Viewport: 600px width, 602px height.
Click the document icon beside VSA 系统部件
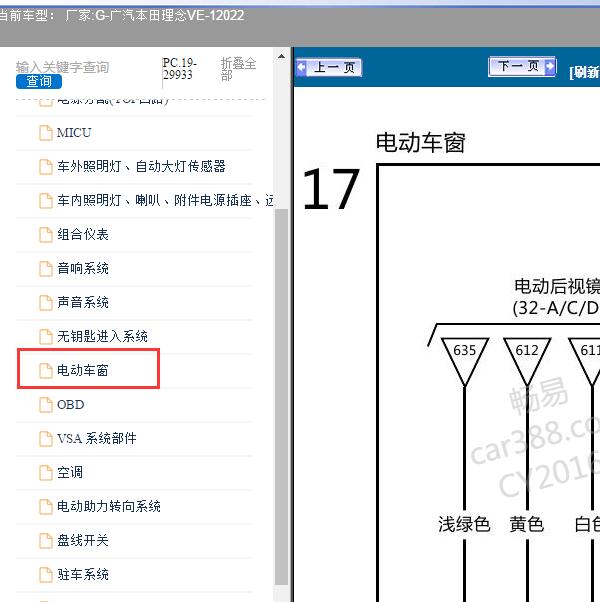[46, 439]
